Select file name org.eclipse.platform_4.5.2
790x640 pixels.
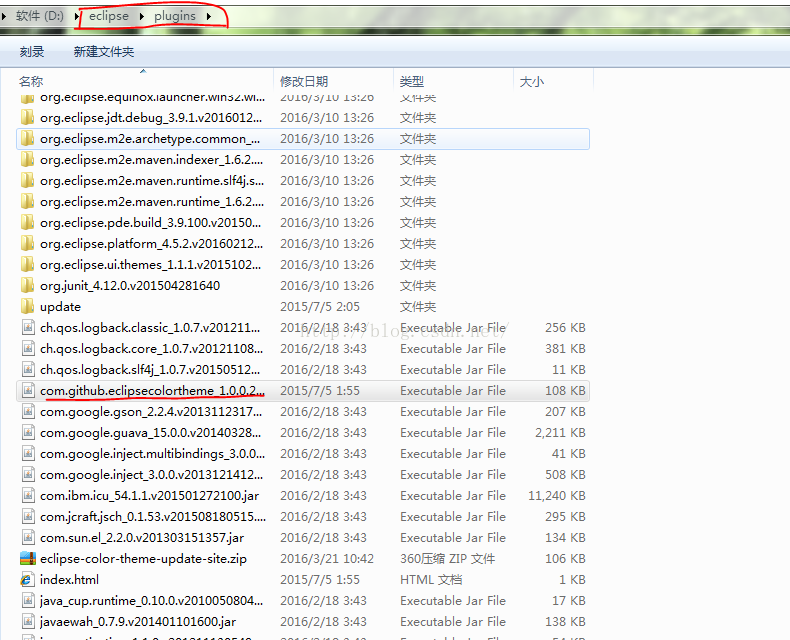coord(151,243)
